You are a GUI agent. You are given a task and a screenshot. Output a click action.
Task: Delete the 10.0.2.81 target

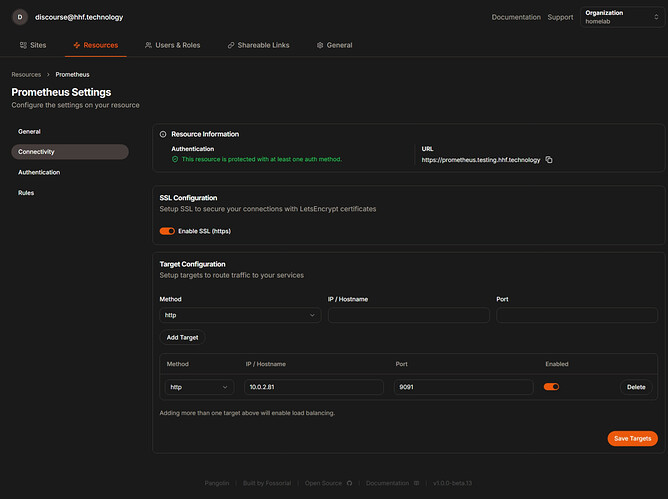tap(636, 387)
